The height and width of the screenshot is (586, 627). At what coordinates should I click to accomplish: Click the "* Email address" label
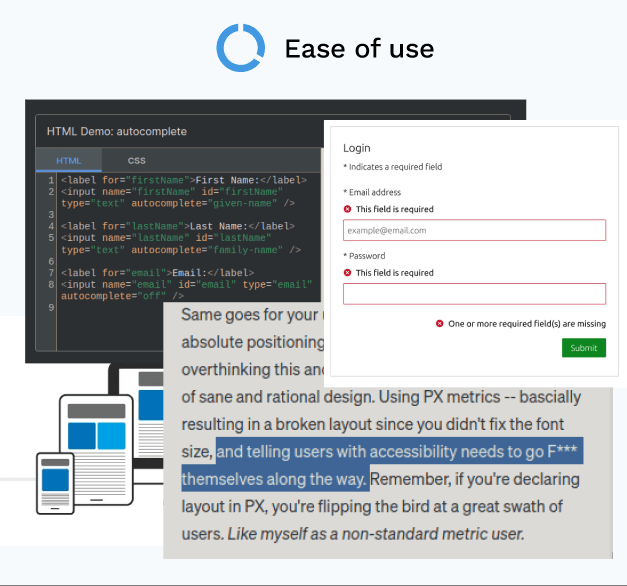(x=372, y=192)
